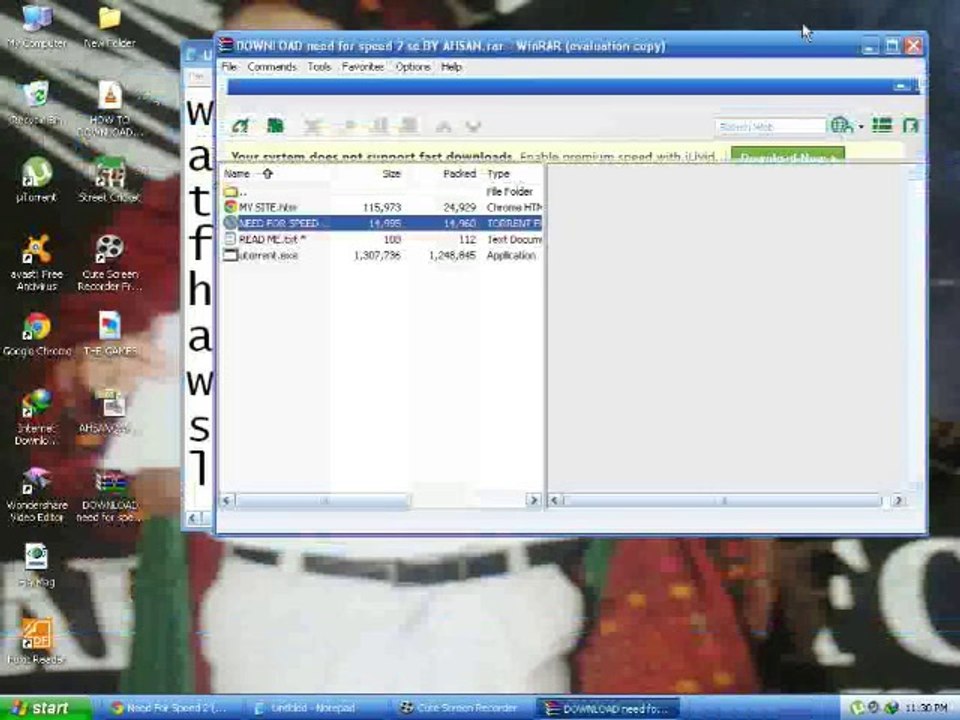This screenshot has width=960, height=720.
Task: Launch the Street Cricket desktop shortcut
Action: coord(110,180)
